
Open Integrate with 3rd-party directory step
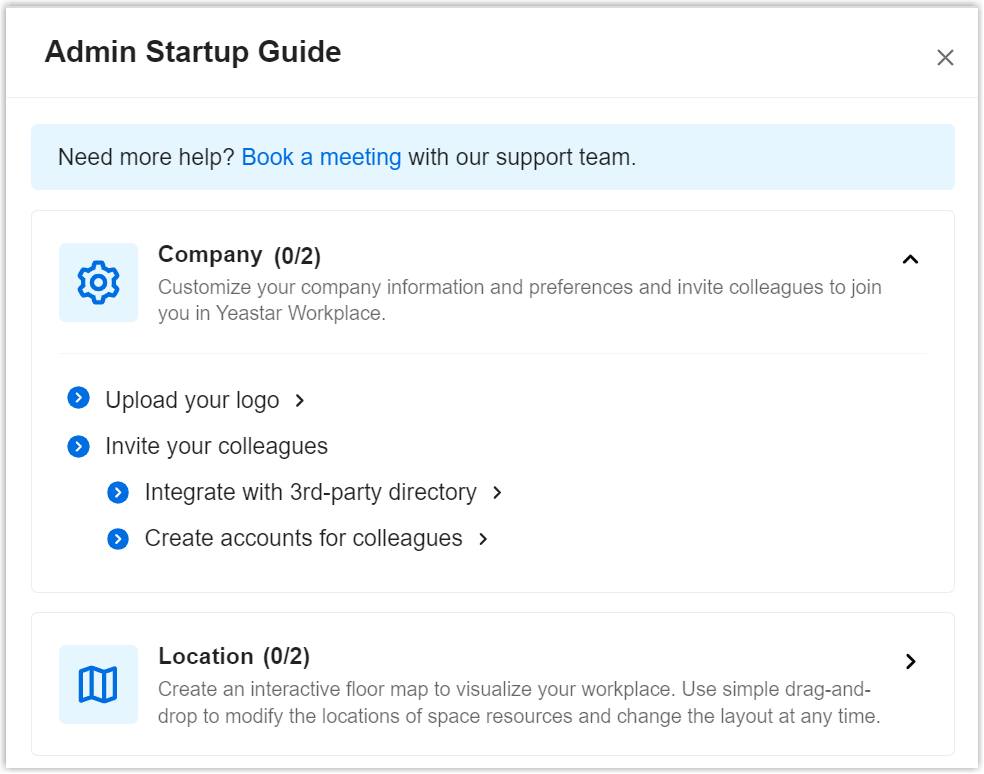pos(310,492)
